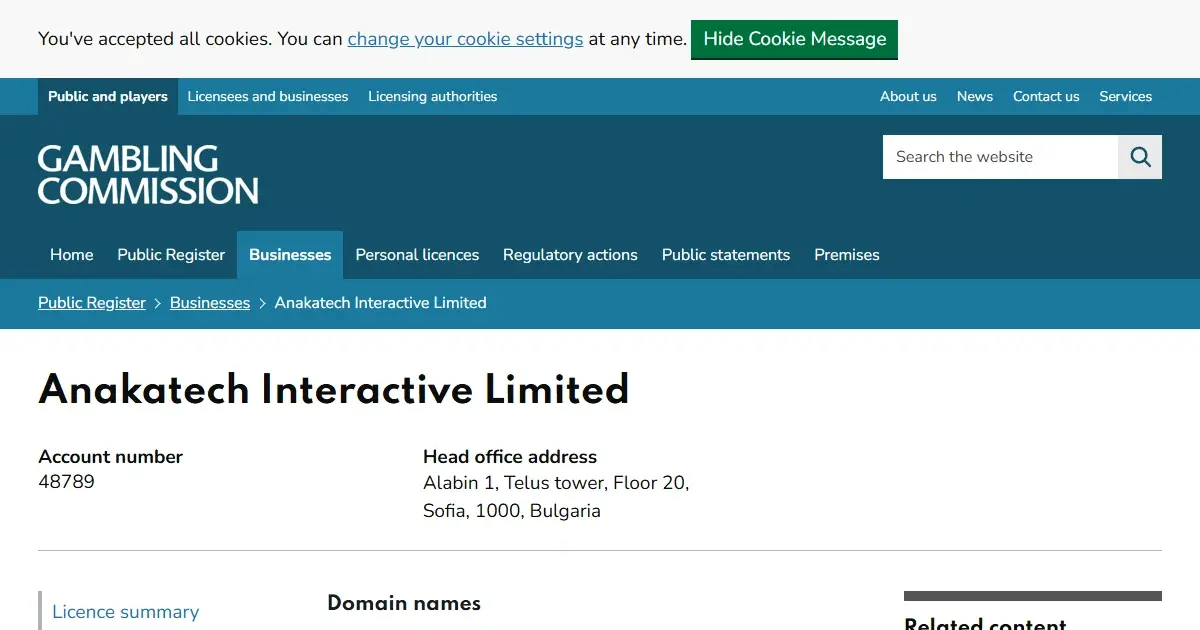Select the Businesses navigation item
1200x630 pixels.
tap(290, 255)
